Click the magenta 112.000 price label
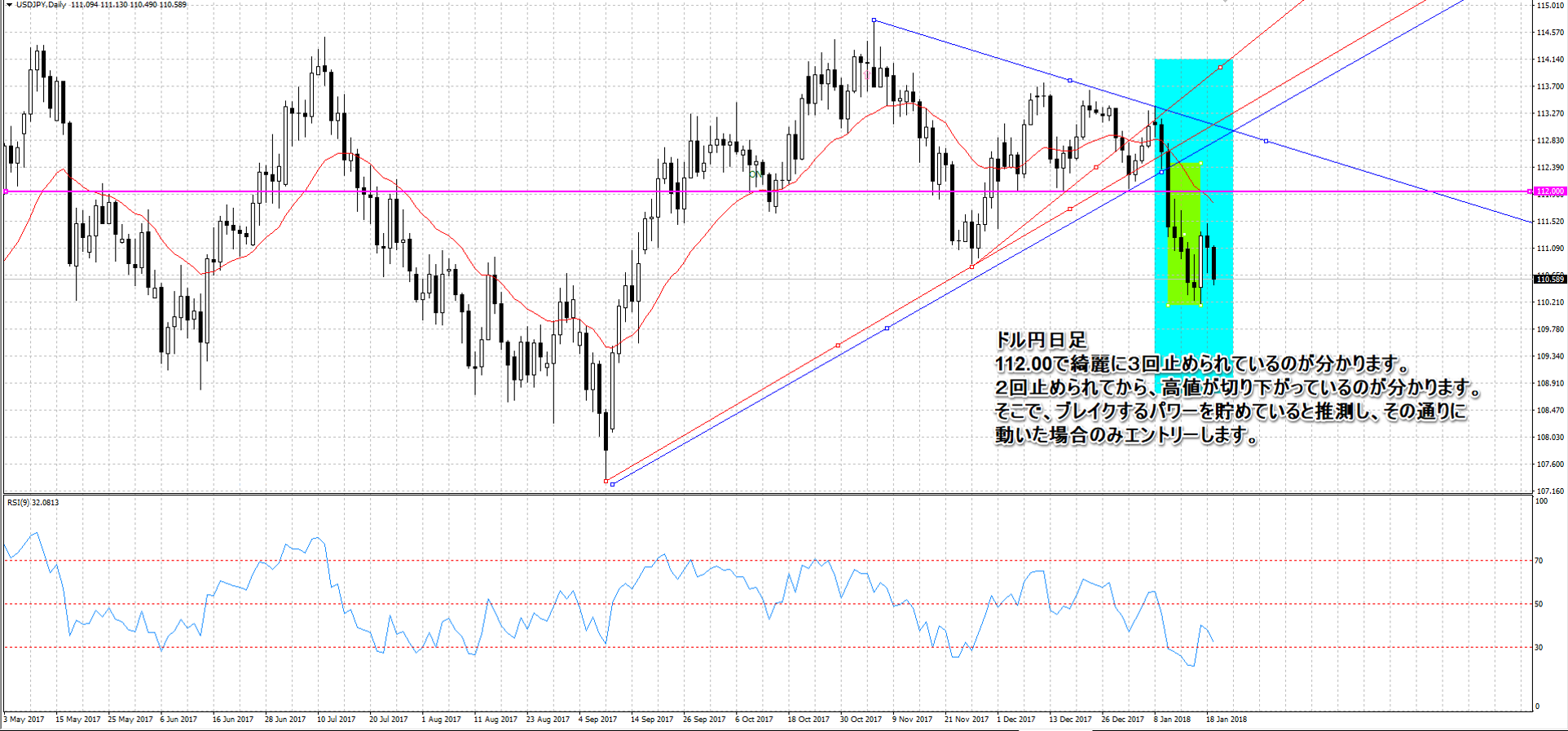This screenshot has height=731, width=1568. [x=1549, y=192]
